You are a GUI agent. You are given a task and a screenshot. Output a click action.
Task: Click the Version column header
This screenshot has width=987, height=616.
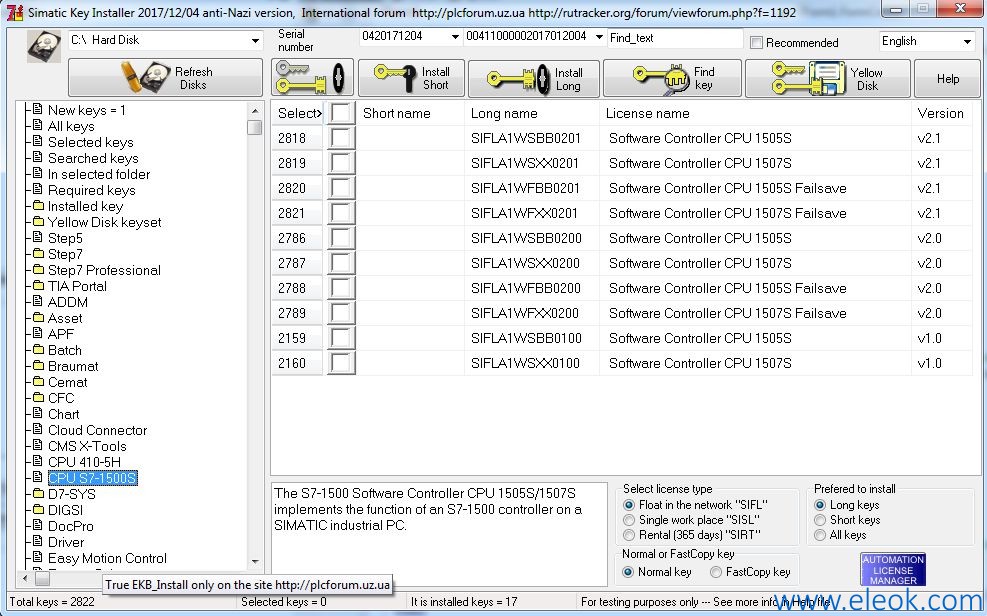point(941,113)
